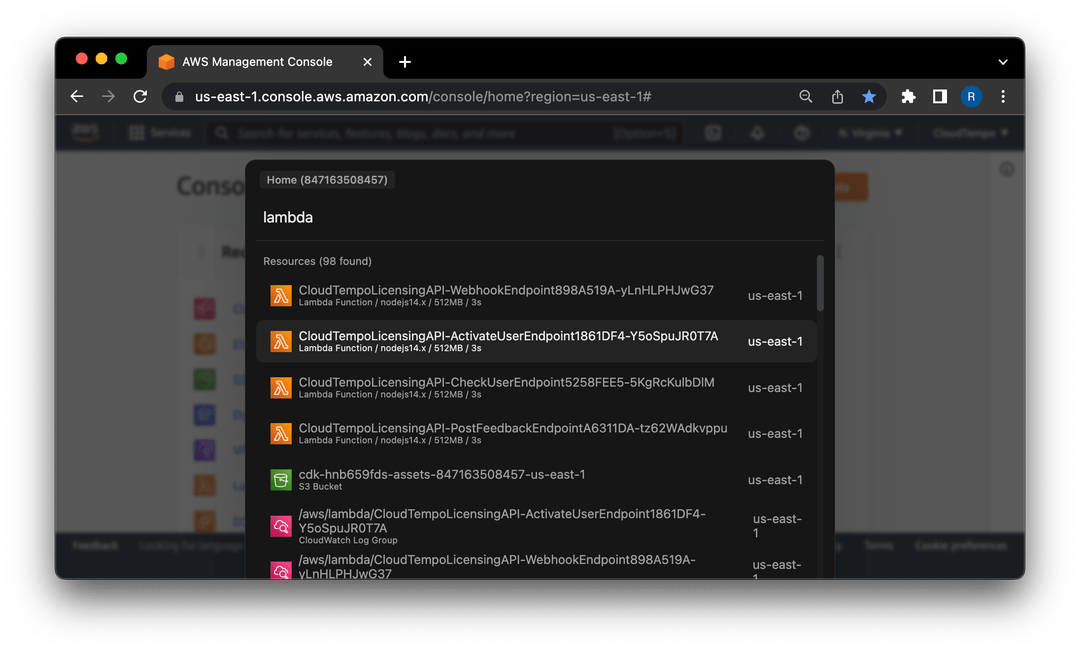Screen dimensions: 1080x652
Task: Expand the tab search chevron
Action: tap(1003, 62)
